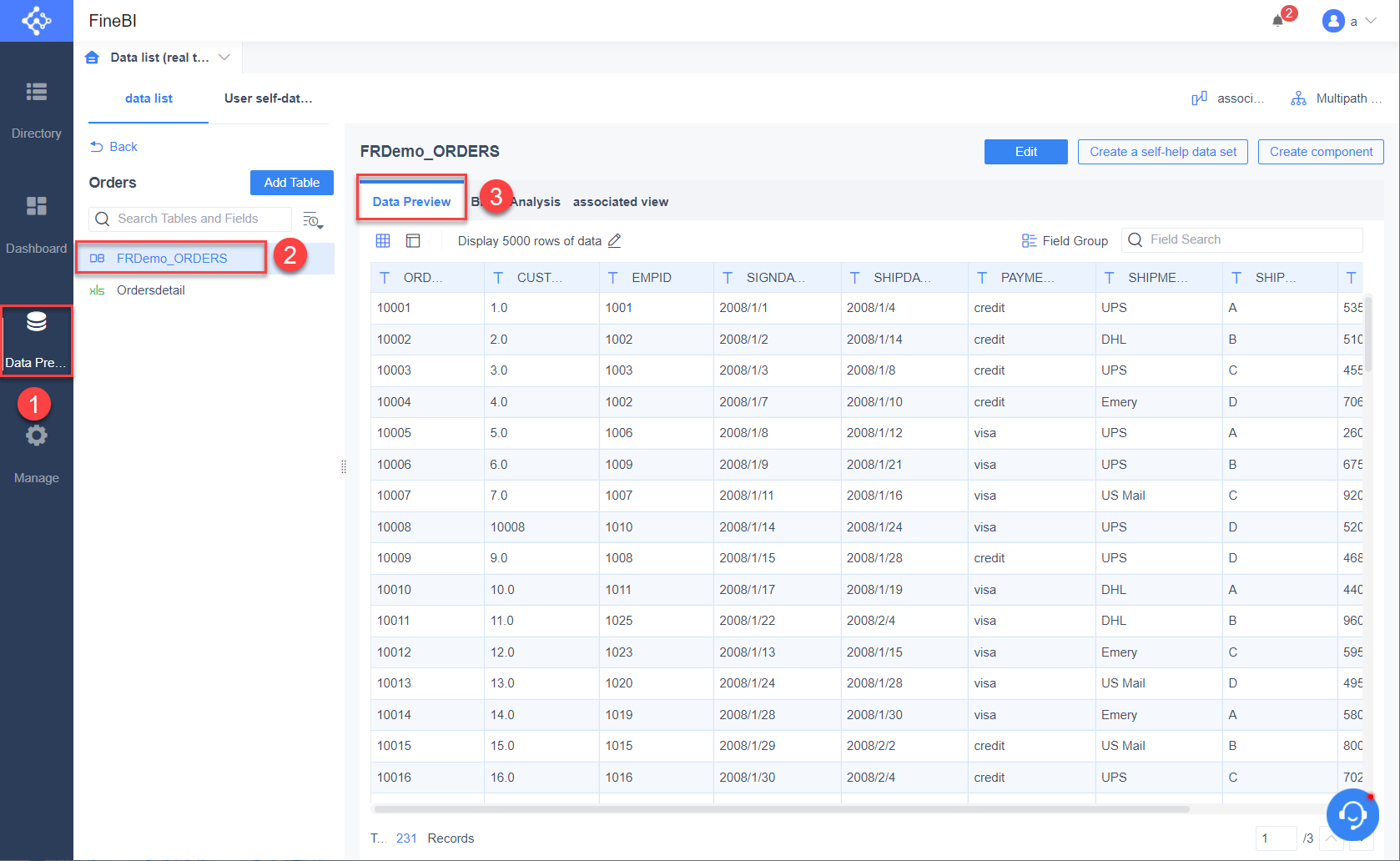Open the associated view tab
This screenshot has height=861, width=1400.
point(621,202)
